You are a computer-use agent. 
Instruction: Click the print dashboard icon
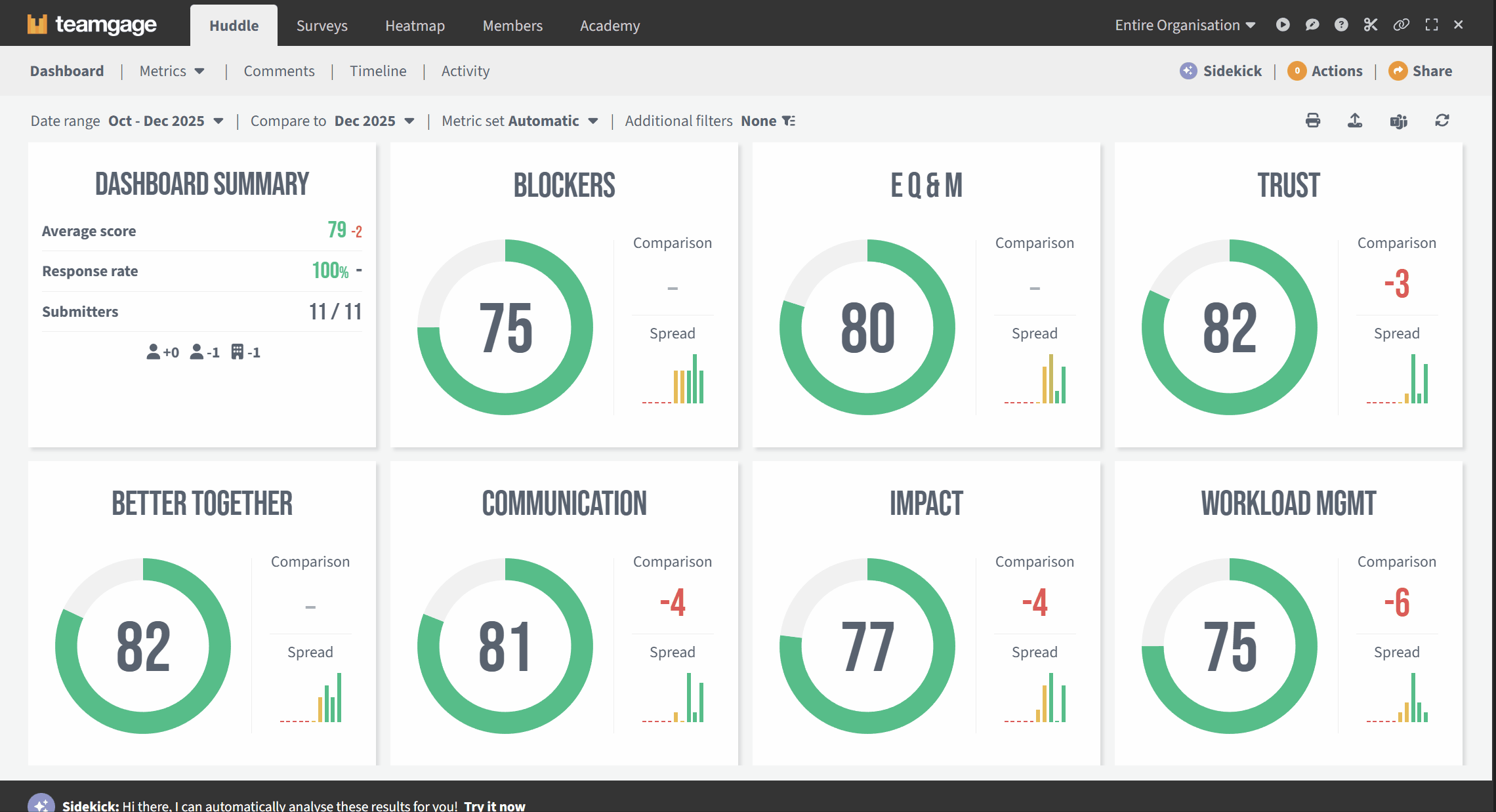1312,121
